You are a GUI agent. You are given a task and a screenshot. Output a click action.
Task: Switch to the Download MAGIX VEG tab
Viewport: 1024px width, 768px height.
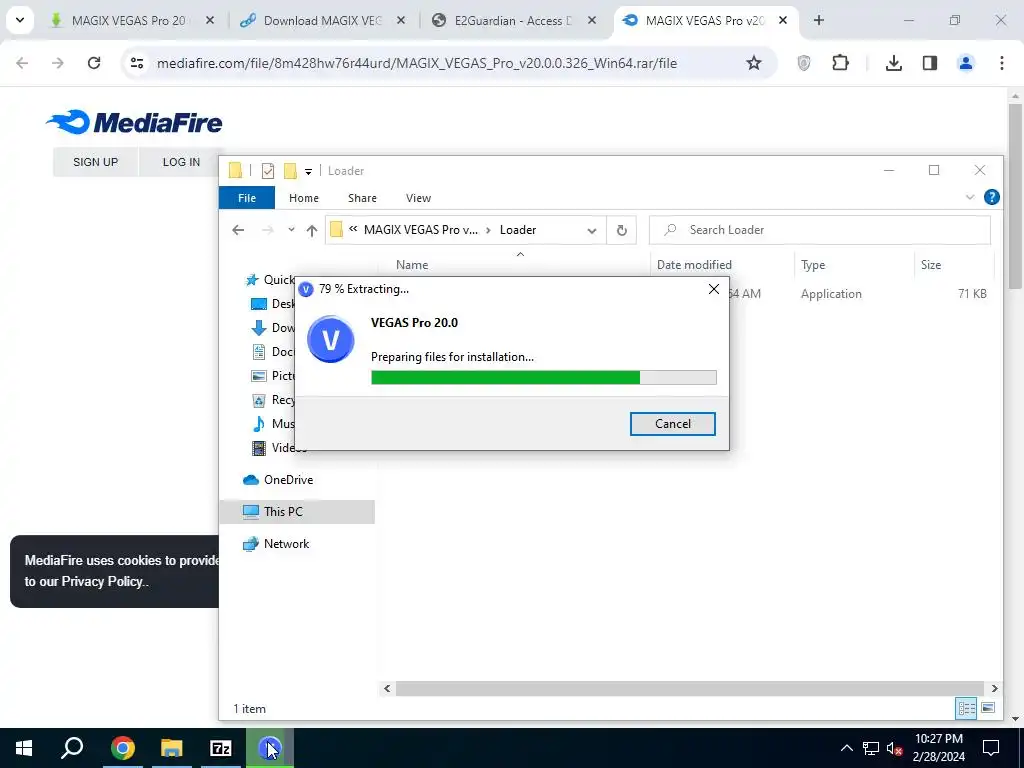[322, 21]
